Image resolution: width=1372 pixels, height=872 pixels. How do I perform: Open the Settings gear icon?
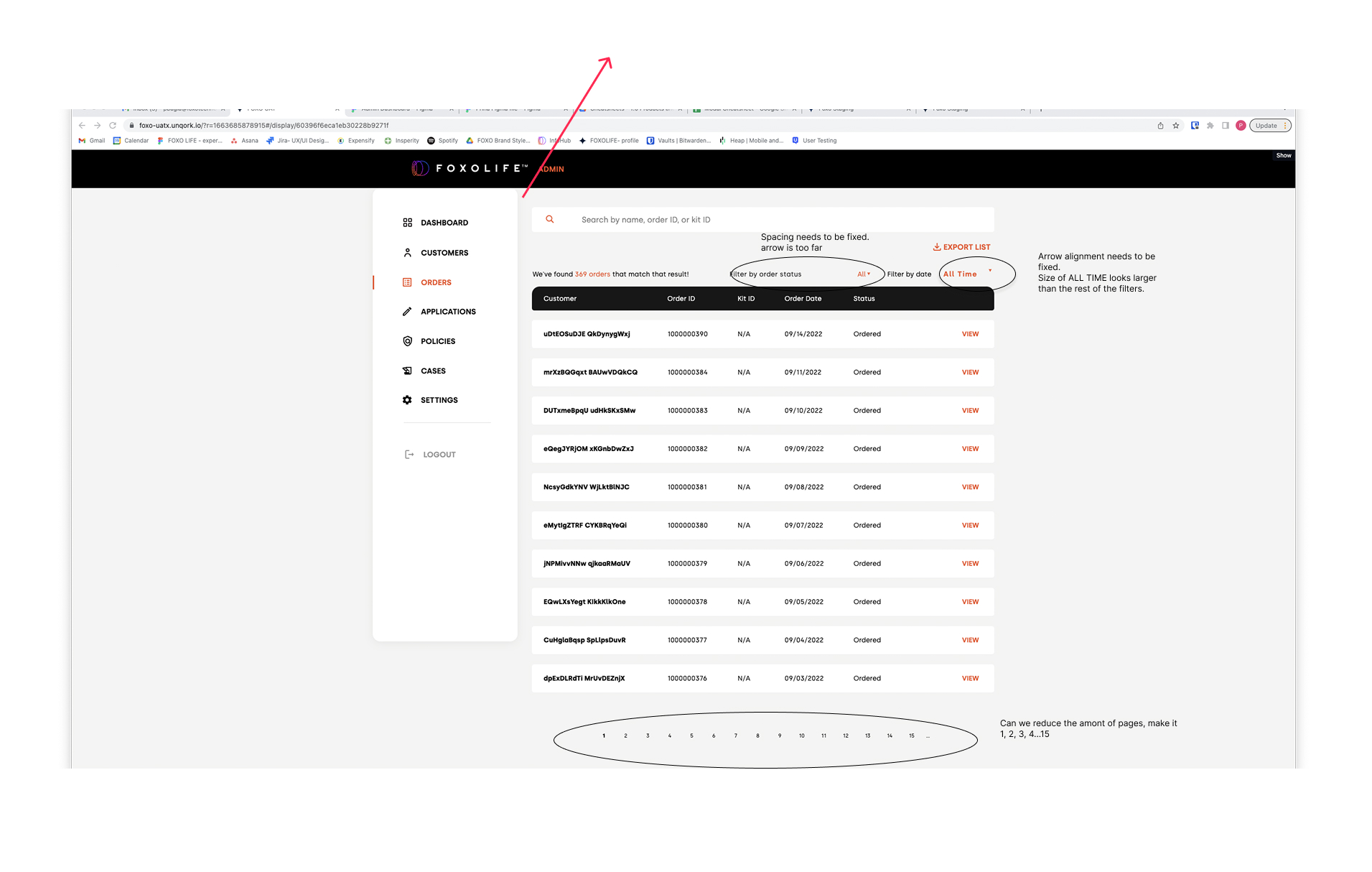click(x=407, y=400)
